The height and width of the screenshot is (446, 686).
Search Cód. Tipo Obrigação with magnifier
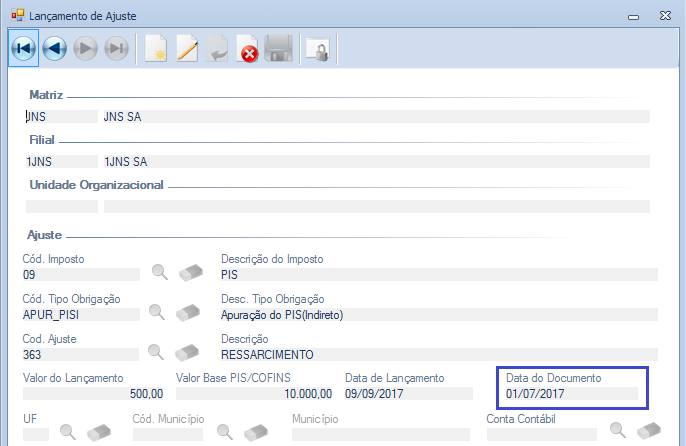[x=157, y=312]
